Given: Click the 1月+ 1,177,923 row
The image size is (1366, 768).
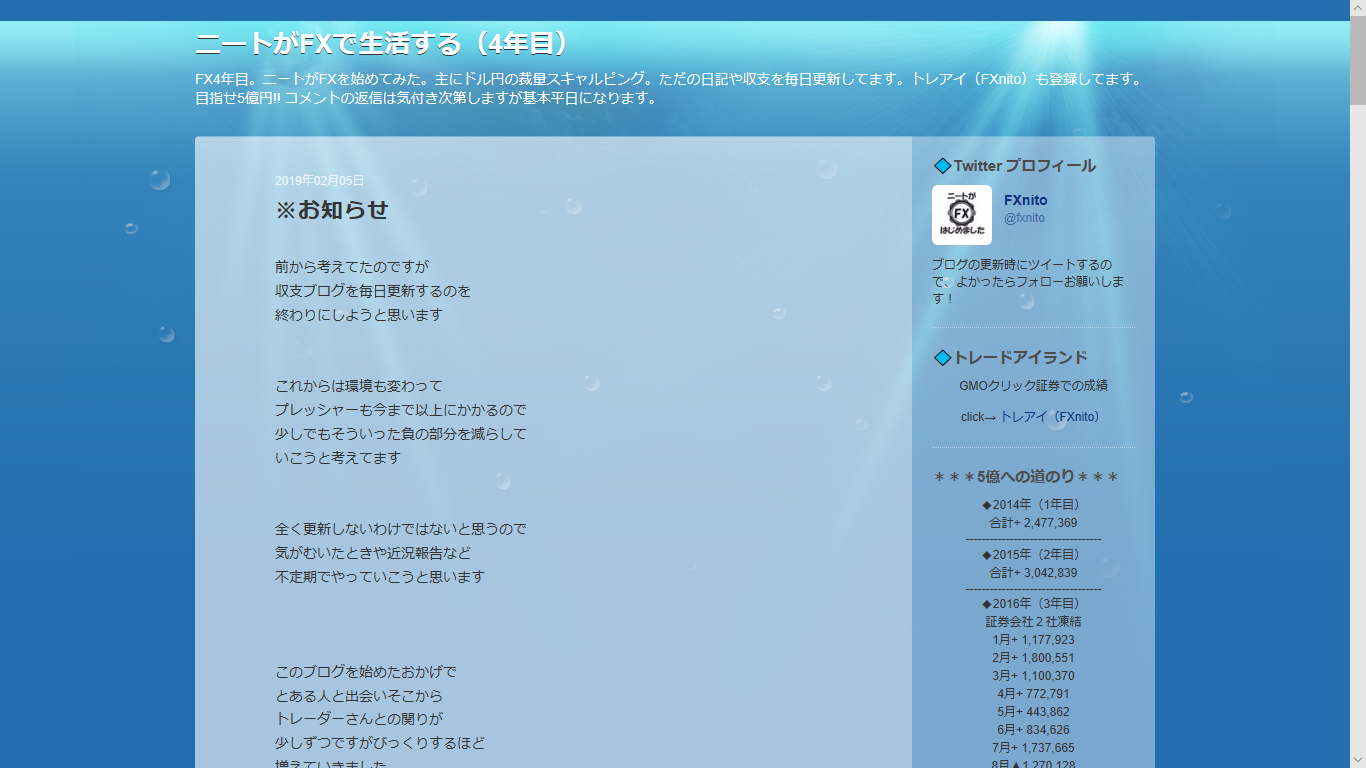Looking at the screenshot, I should pyautogui.click(x=1033, y=640).
